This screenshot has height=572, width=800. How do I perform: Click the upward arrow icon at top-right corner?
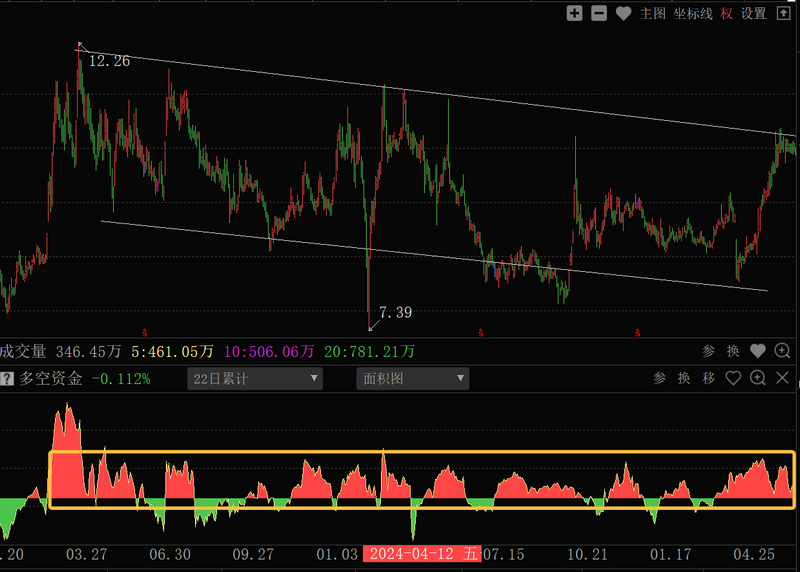point(782,13)
